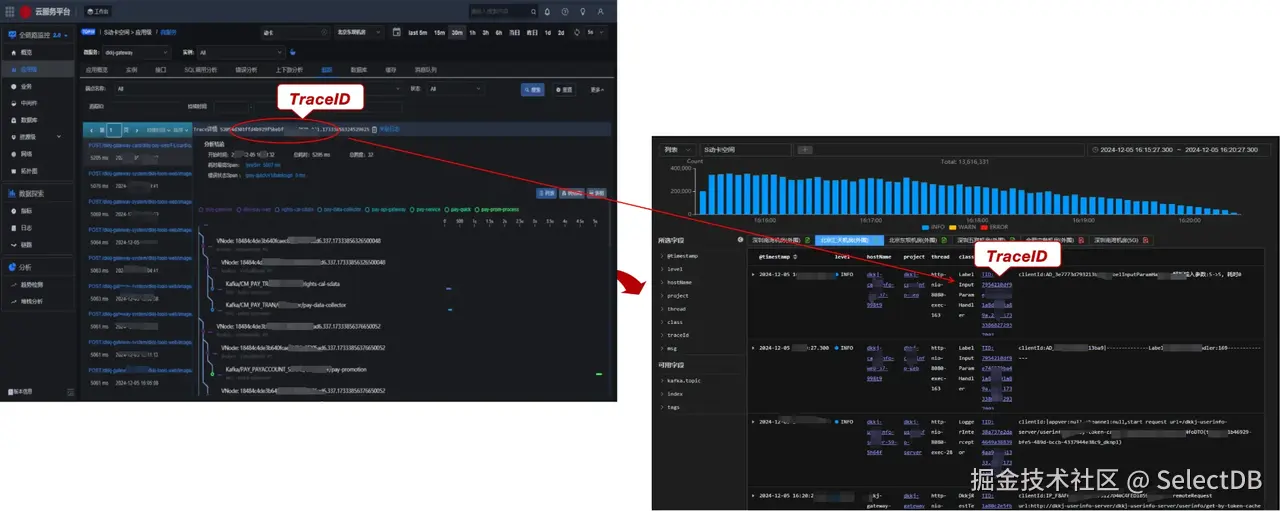Image resolution: width=1280 pixels, height=511 pixels.
Task: Click the plus add-filter button in log panel
Action: (x=804, y=149)
